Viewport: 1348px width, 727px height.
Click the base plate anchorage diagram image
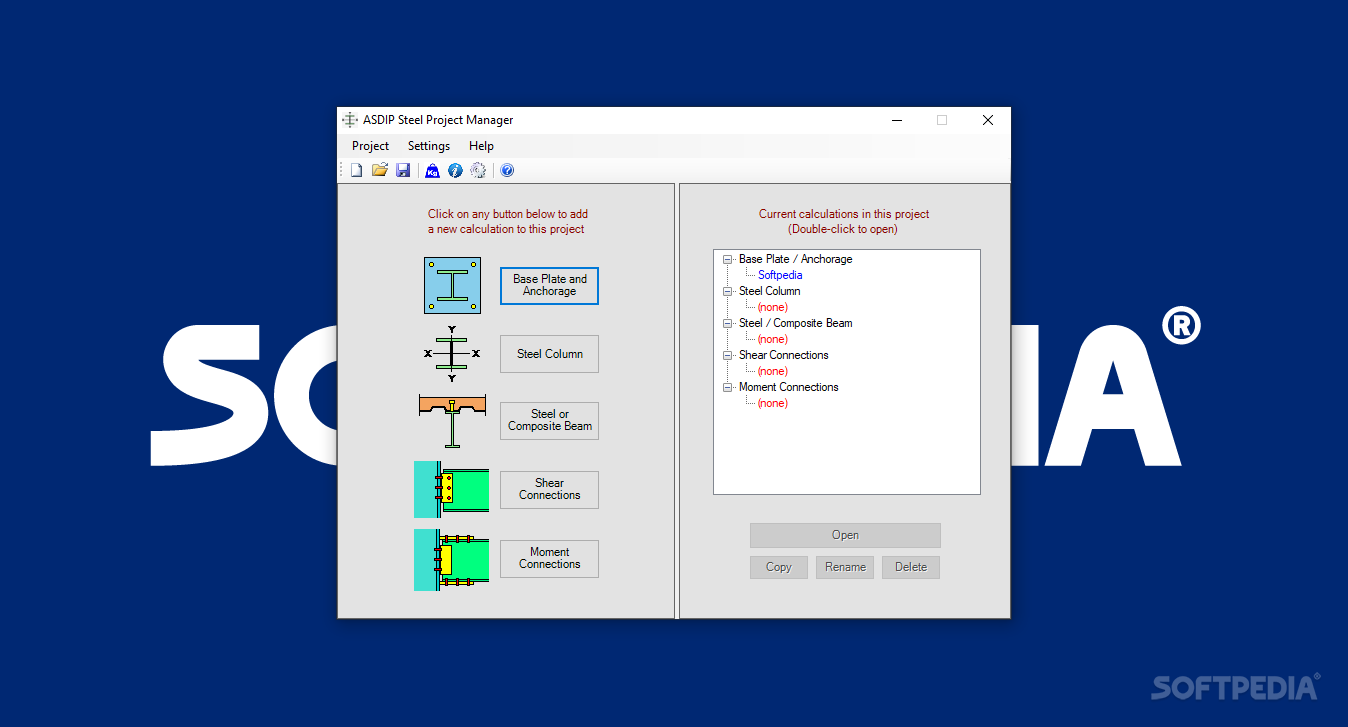click(452, 286)
